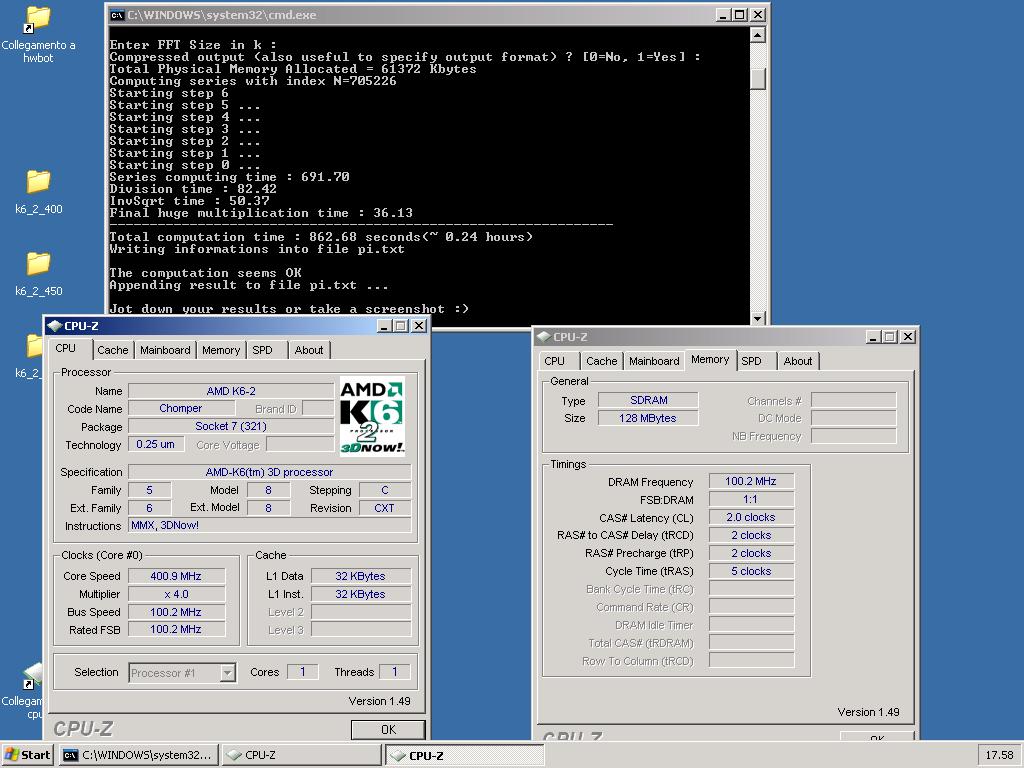The height and width of the screenshot is (768, 1024).
Task: Open the Memory tab in left CPU-Z
Action: tap(221, 350)
